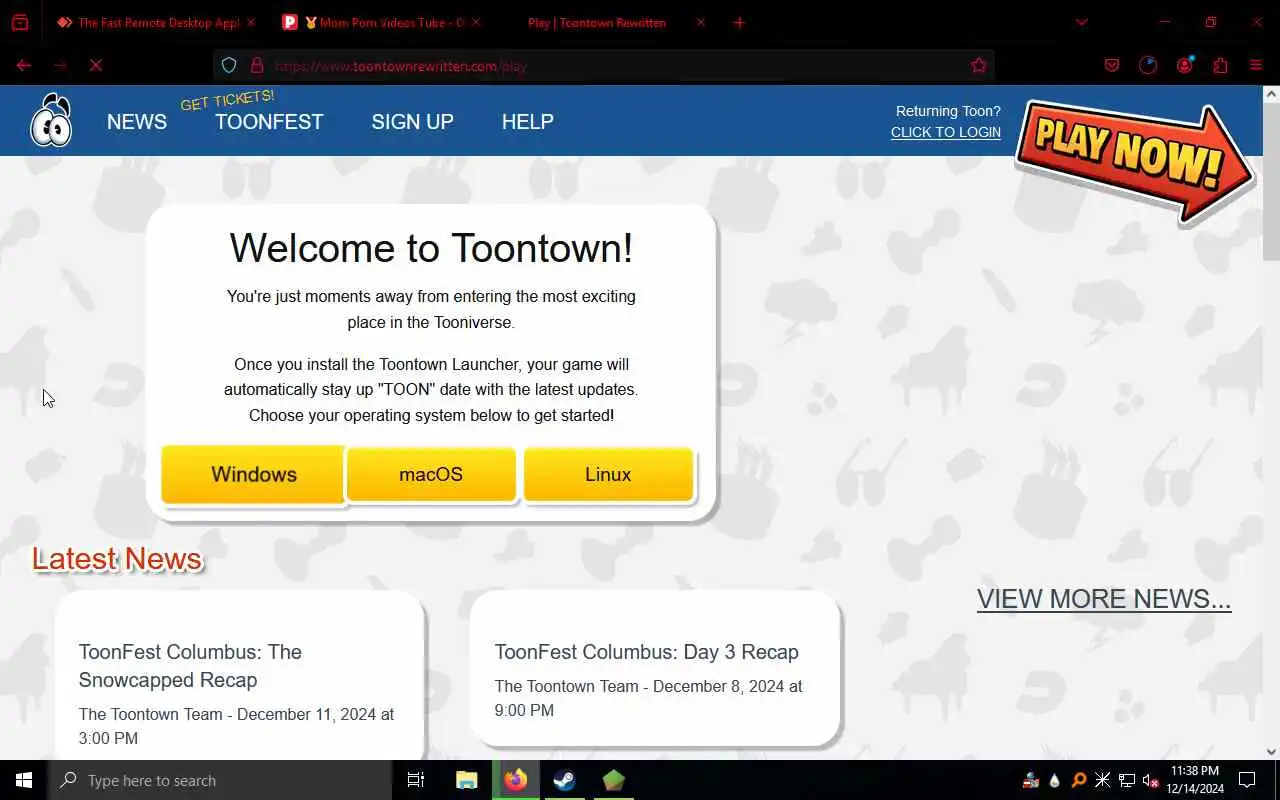
Task: Hit the PLAY NOW! arrow button
Action: click(x=1133, y=160)
